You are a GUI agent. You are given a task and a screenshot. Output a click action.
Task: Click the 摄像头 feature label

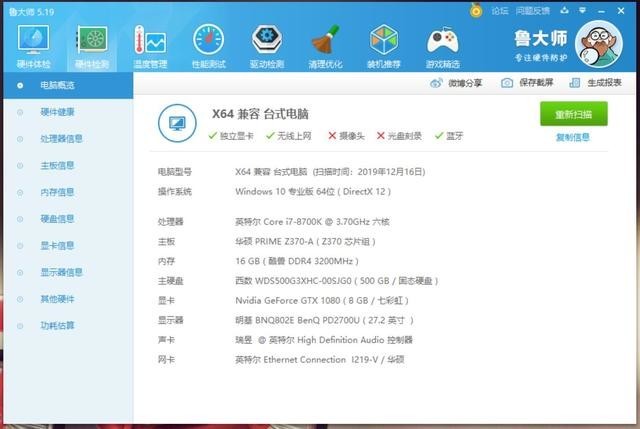tap(347, 136)
